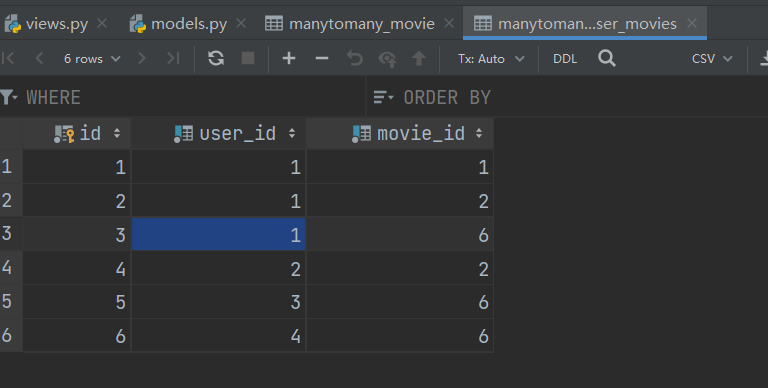Show the table DDL
Screen dimensions: 768x388
pos(565,59)
